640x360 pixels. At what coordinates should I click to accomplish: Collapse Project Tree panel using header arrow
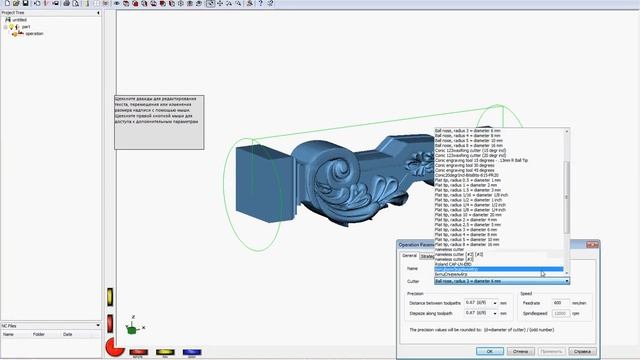[x=98, y=13]
